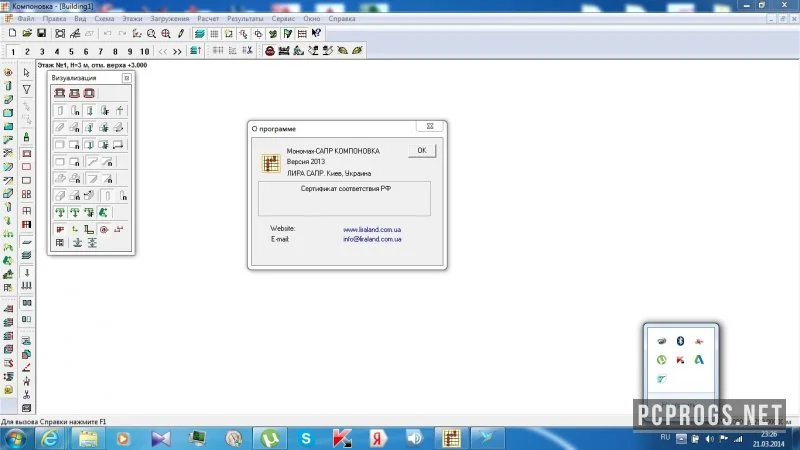Click Bluetooth icon in tray popup
The width and height of the screenshot is (800, 450).
(680, 341)
